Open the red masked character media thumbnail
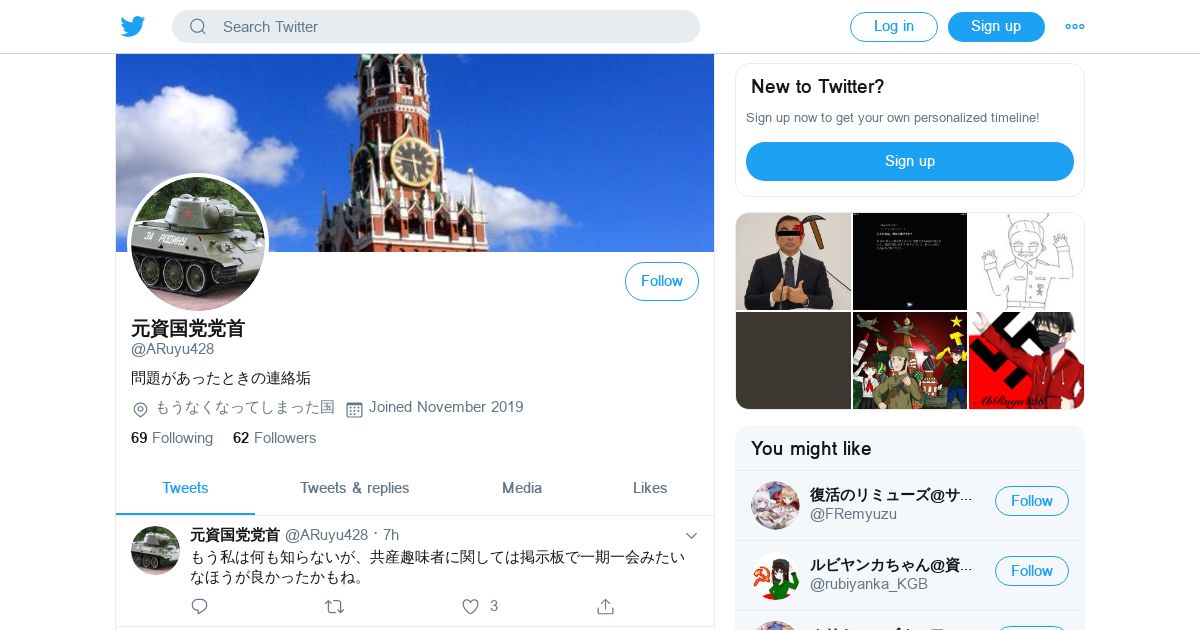 pos(1026,360)
